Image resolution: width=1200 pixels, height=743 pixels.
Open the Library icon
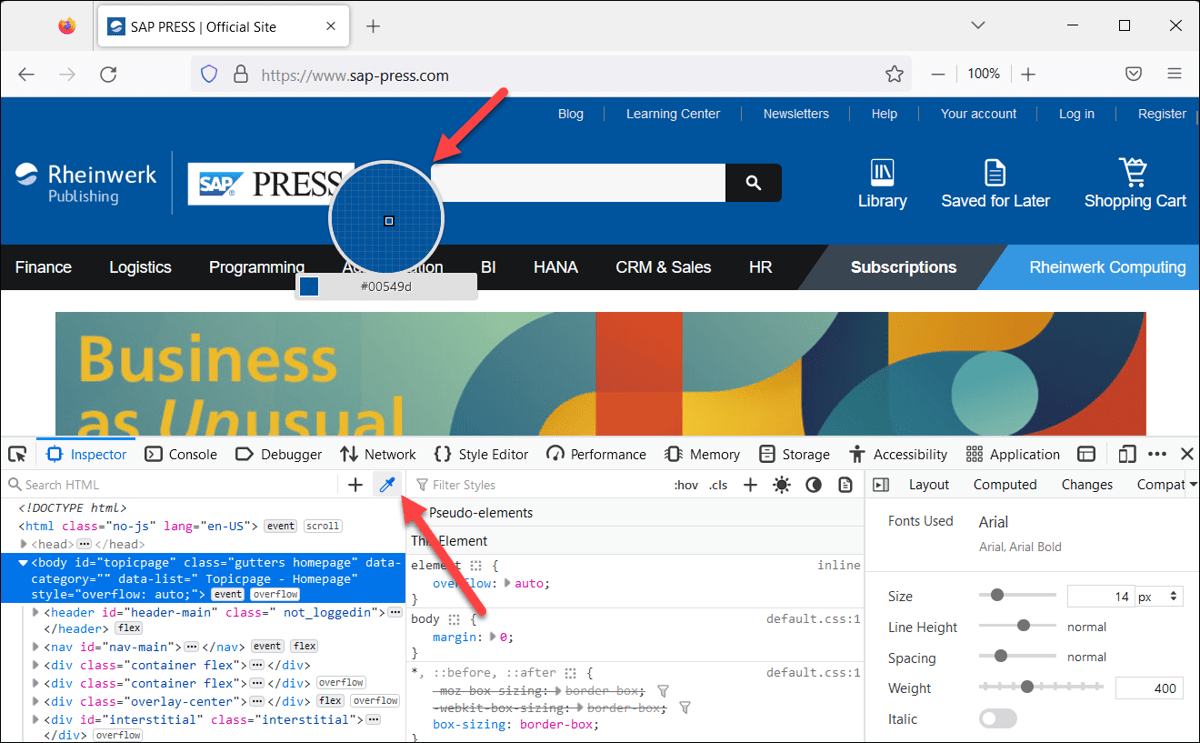(882, 173)
